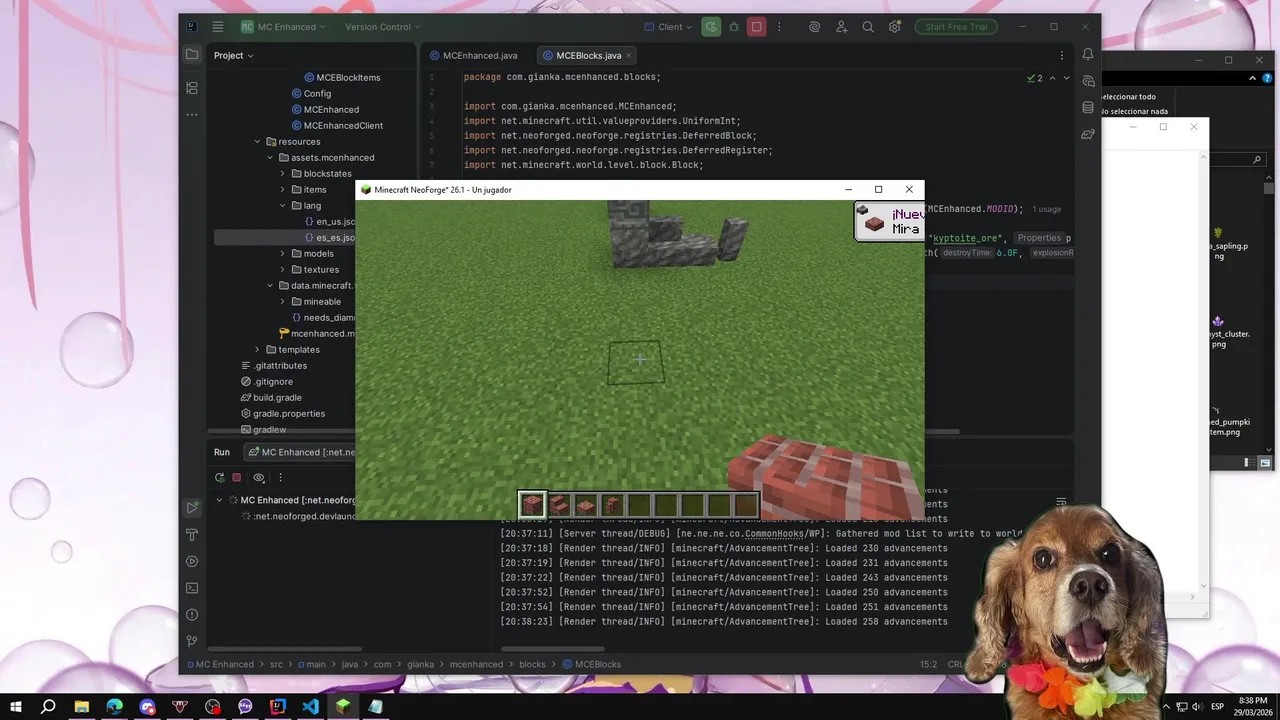Go to next highlighted problem down arrow
Screen dimensions: 1280x720
1066,78
